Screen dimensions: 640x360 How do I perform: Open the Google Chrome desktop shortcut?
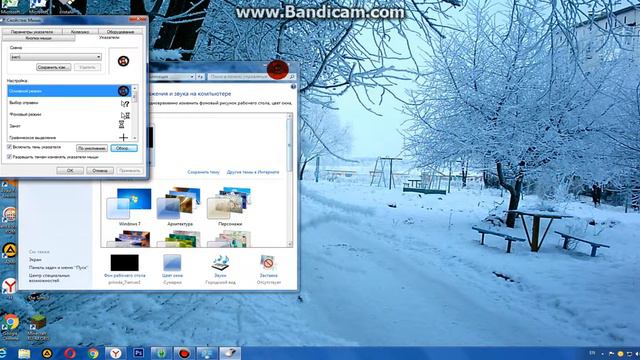click(11, 327)
